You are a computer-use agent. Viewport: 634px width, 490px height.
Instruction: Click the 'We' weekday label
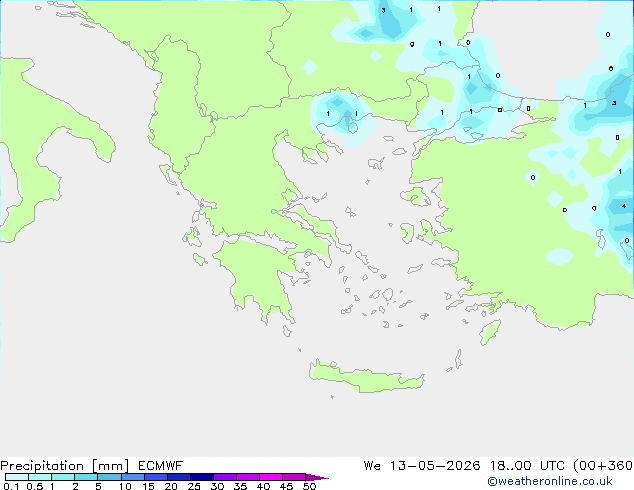(372, 466)
